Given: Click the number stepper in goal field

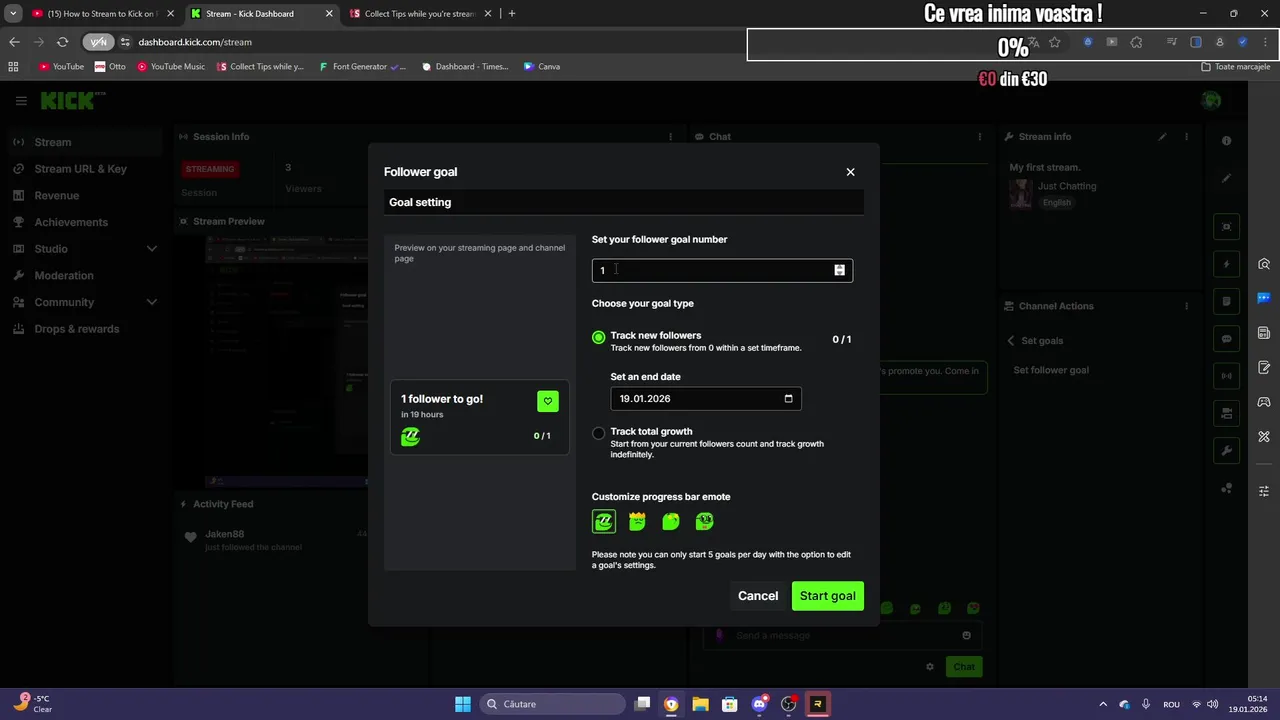Looking at the screenshot, I should pos(839,270).
